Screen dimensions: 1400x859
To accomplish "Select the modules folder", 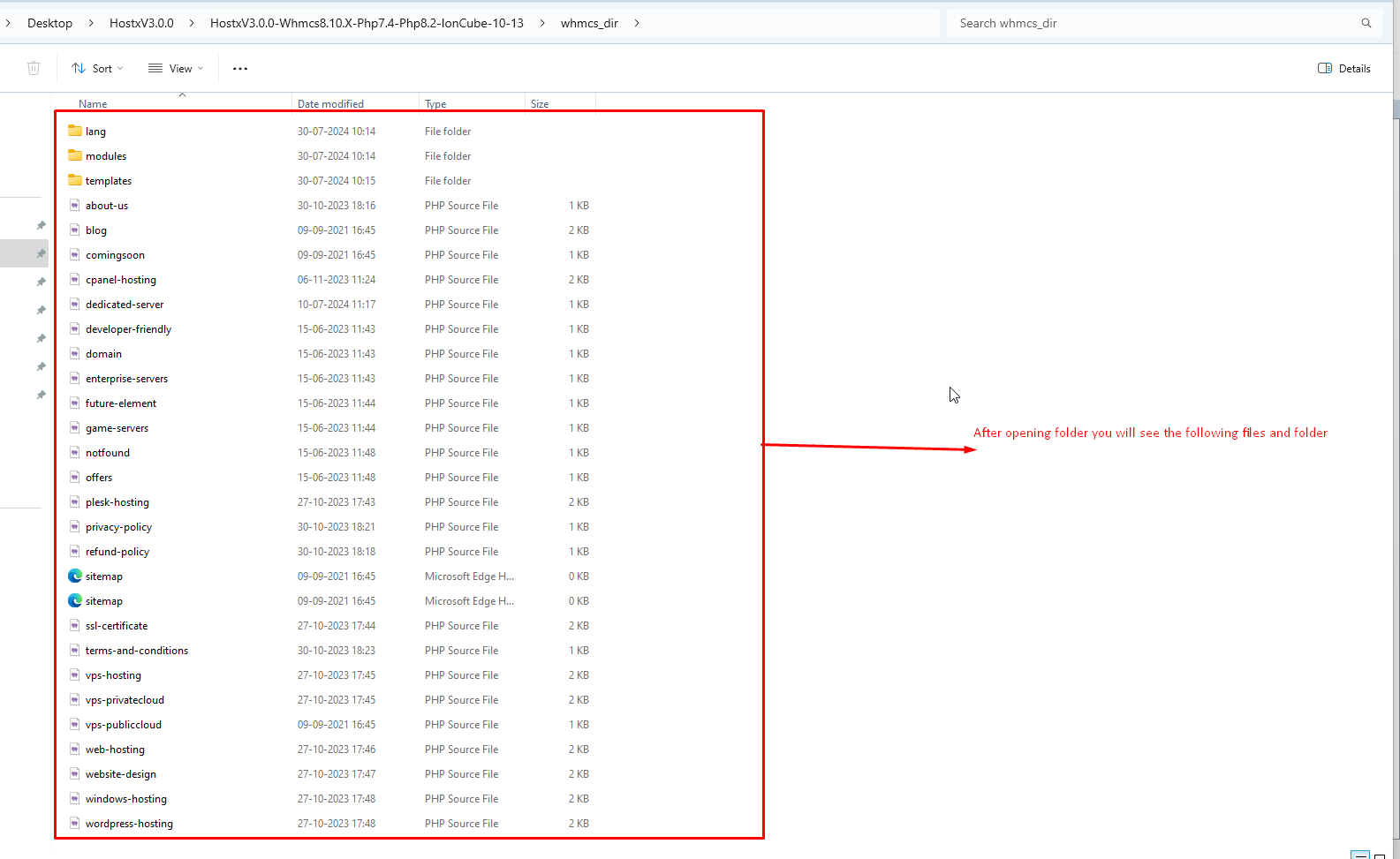I will pyautogui.click(x=106, y=156).
